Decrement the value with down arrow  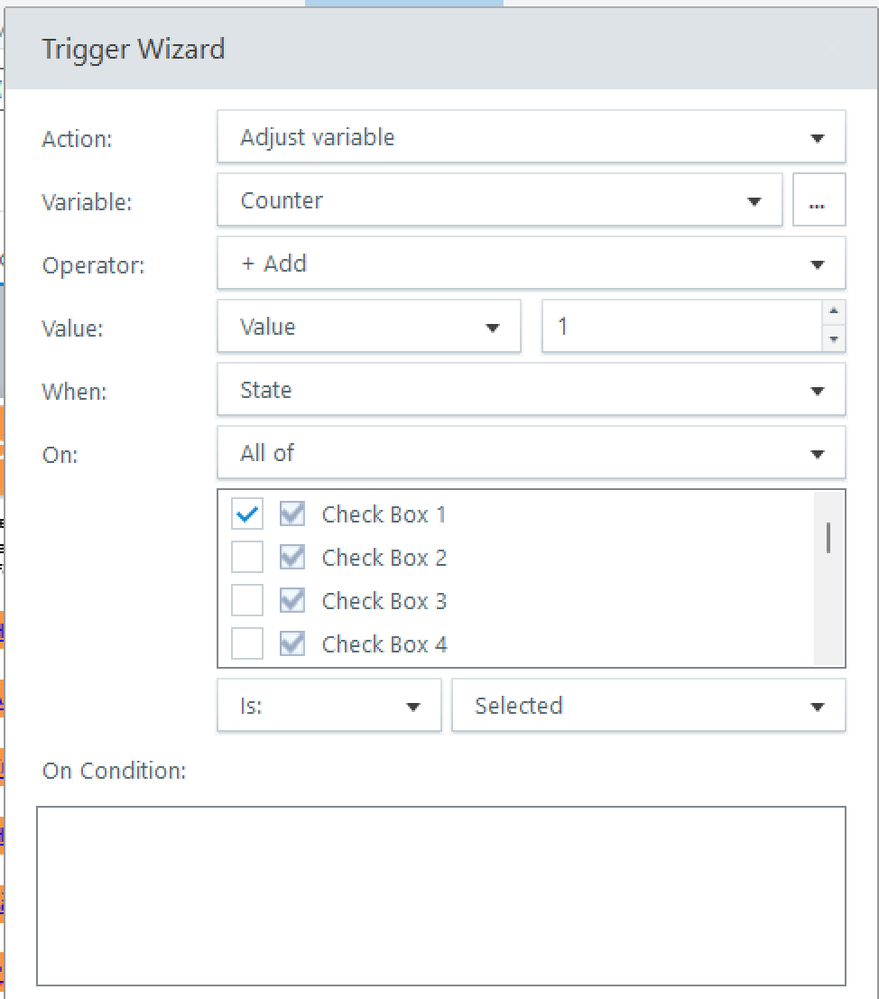(x=833, y=340)
